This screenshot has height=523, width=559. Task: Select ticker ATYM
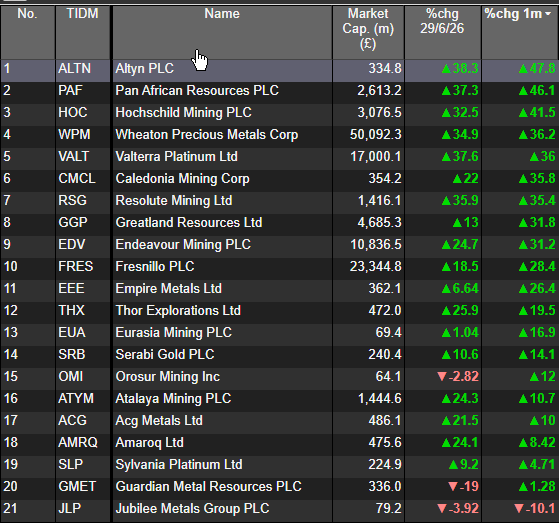(x=76, y=399)
